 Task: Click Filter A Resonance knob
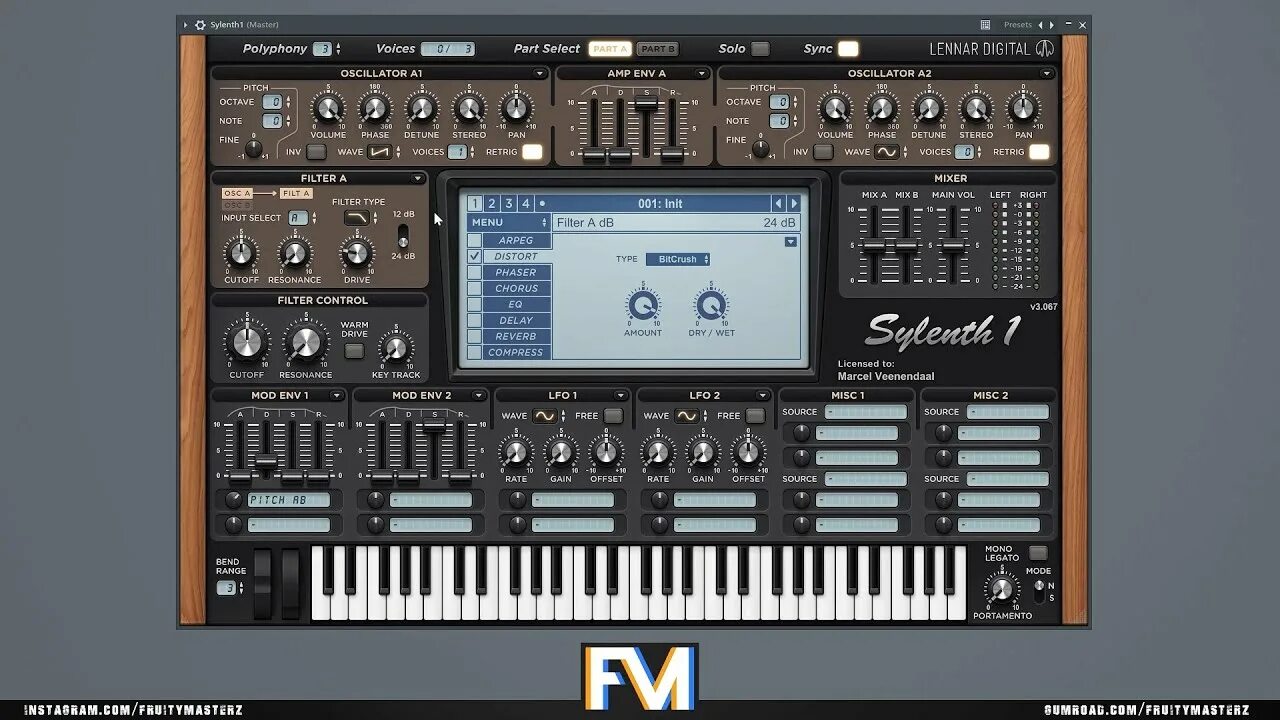tap(294, 253)
